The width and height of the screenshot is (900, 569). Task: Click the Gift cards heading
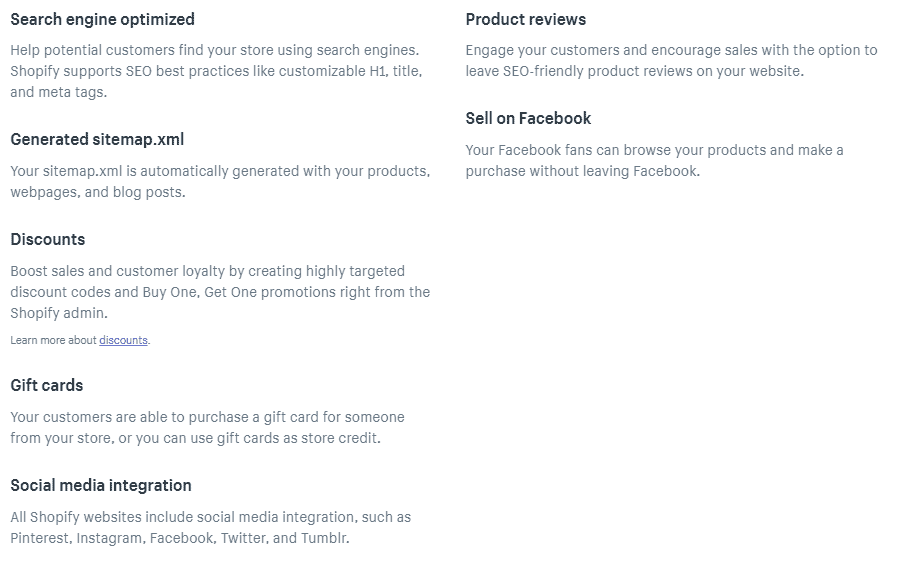(47, 385)
